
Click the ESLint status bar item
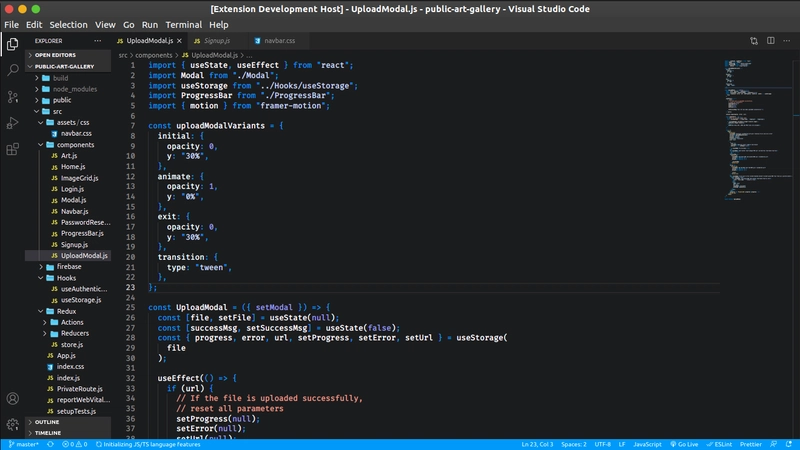(x=719, y=444)
